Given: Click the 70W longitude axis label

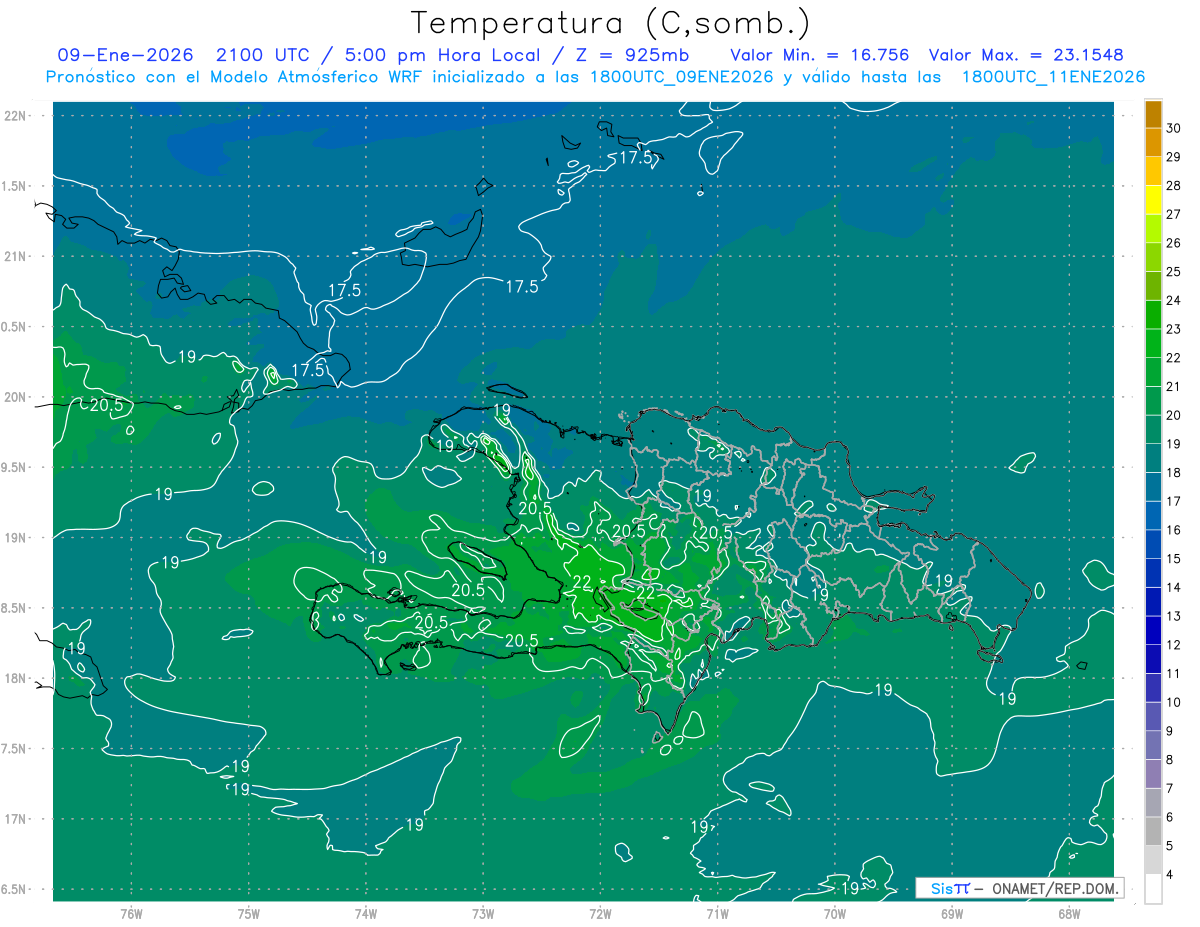Looking at the screenshot, I should pyautogui.click(x=835, y=914).
